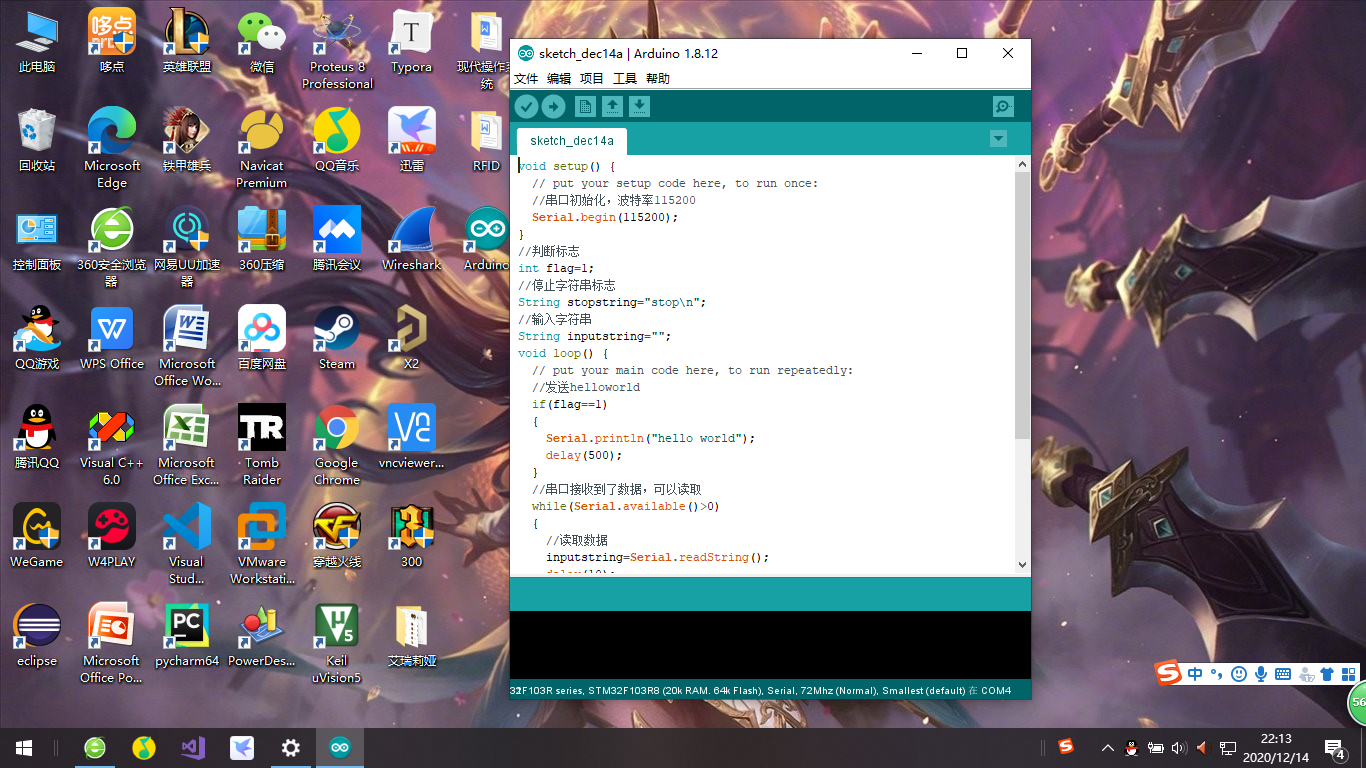Screen dimensions: 1366x768
Task: Select the Proteus 8 Professional desktop icon
Action: (337, 50)
